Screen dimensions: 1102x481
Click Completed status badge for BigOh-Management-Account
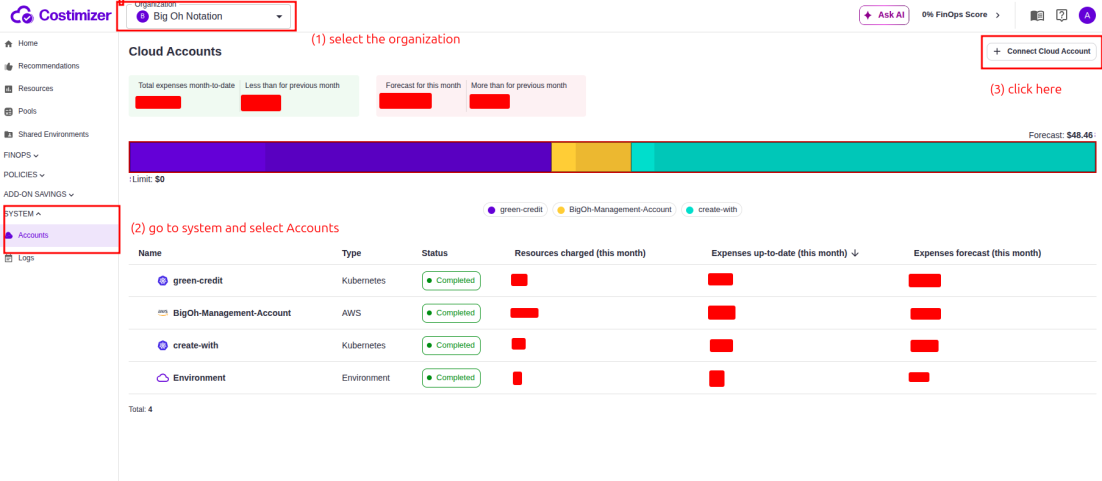click(x=451, y=313)
